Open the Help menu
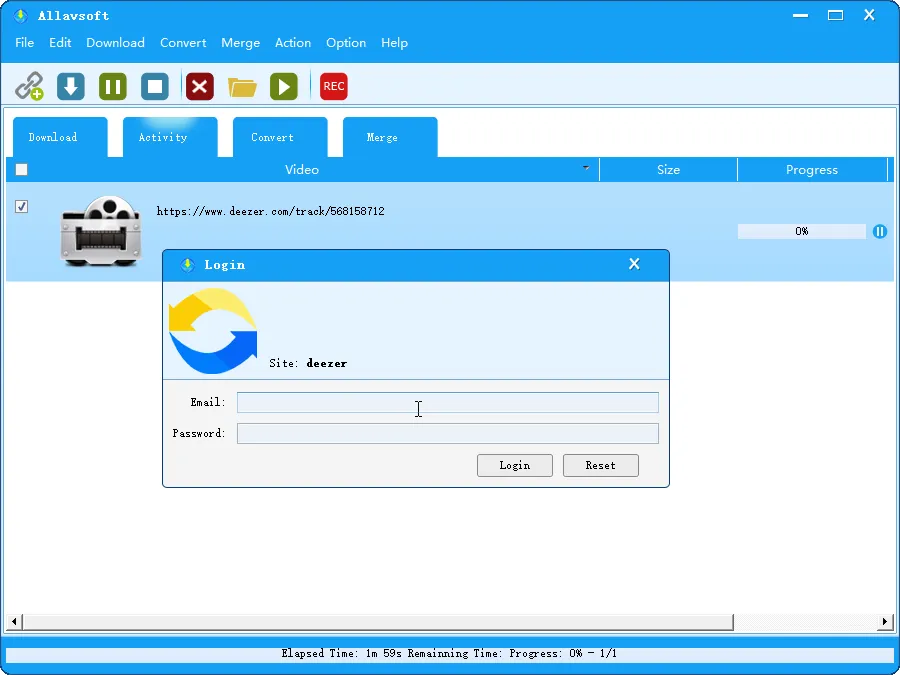 (x=394, y=42)
